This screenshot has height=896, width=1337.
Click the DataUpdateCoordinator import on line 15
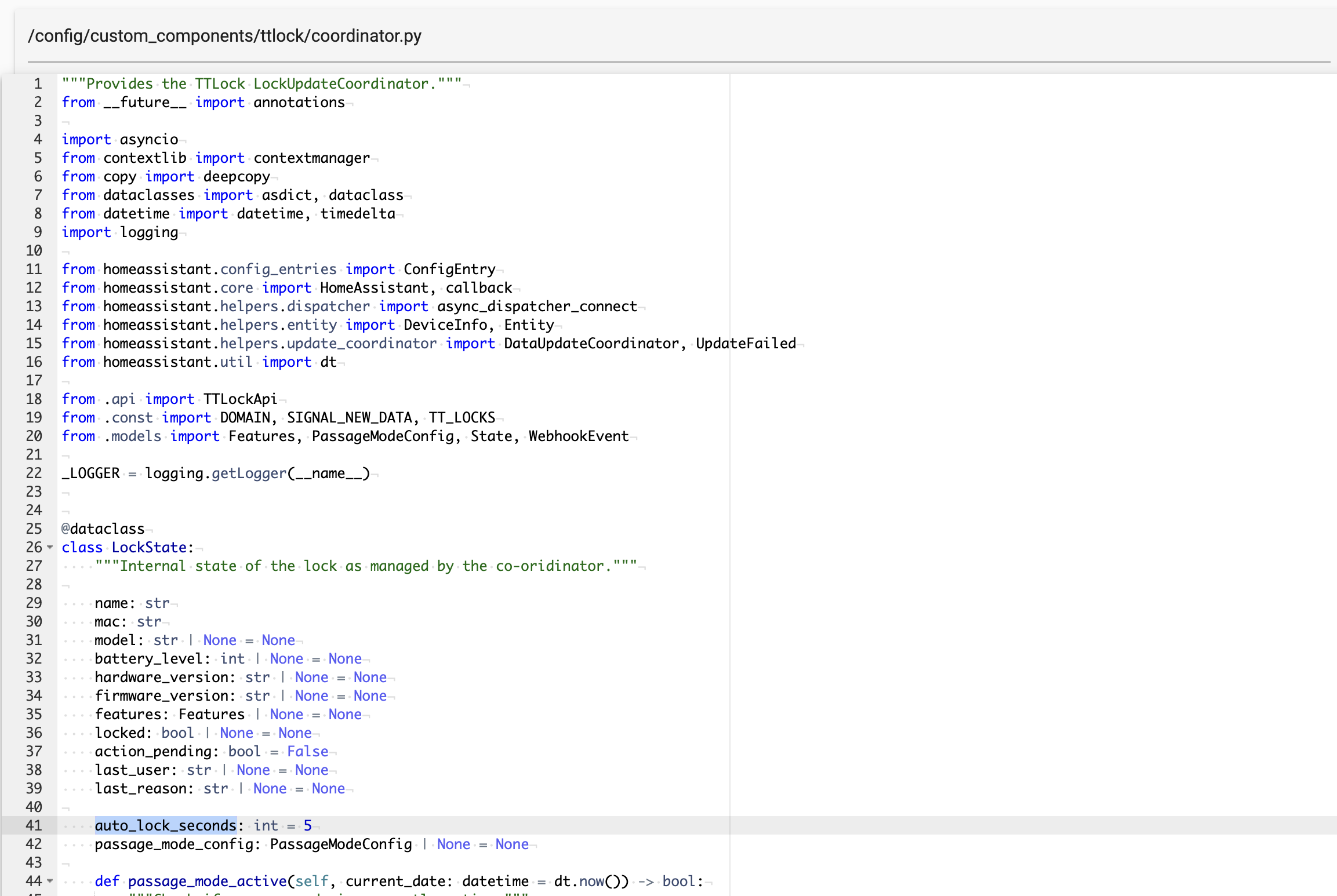pyautogui.click(x=593, y=343)
